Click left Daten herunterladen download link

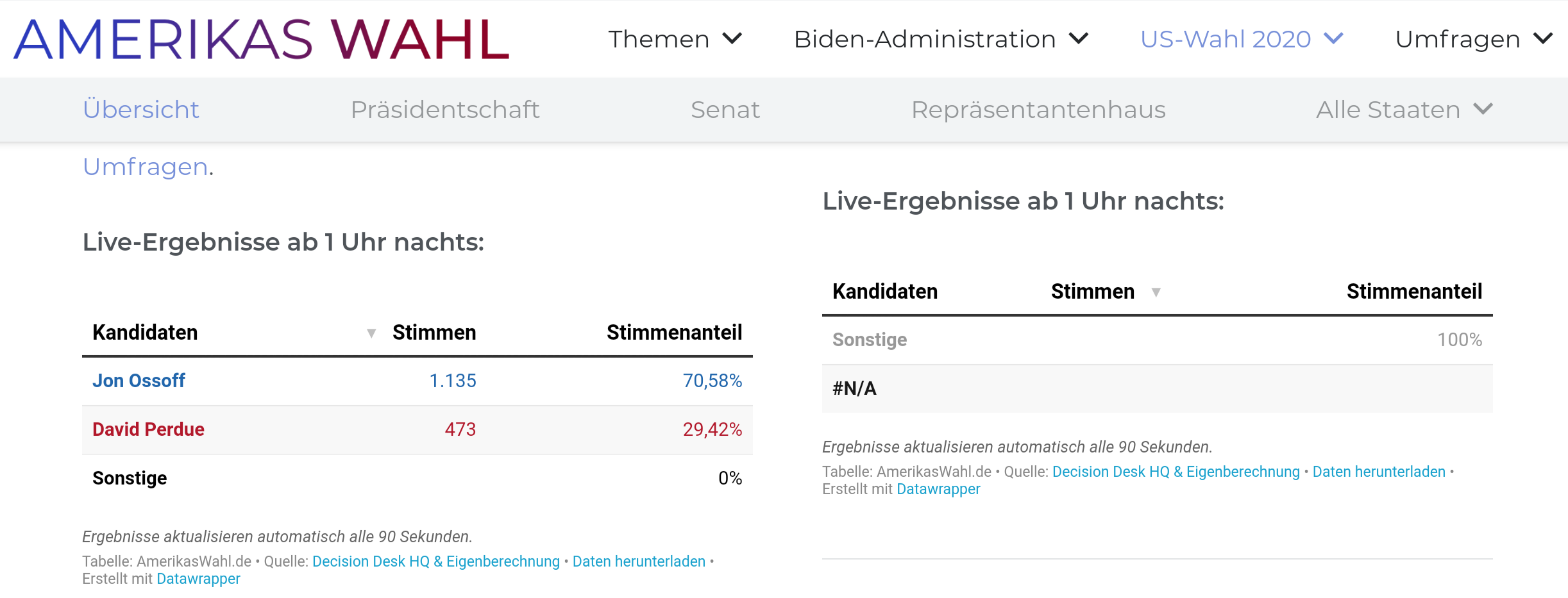(639, 561)
